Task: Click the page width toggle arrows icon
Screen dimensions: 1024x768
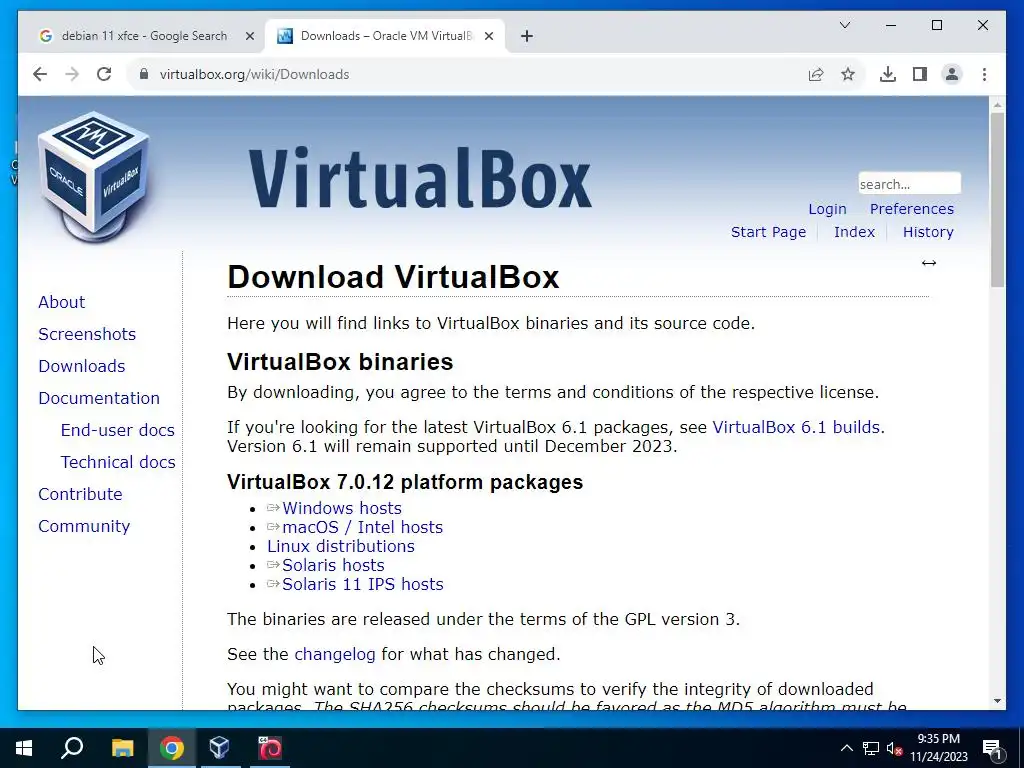Action: [929, 263]
